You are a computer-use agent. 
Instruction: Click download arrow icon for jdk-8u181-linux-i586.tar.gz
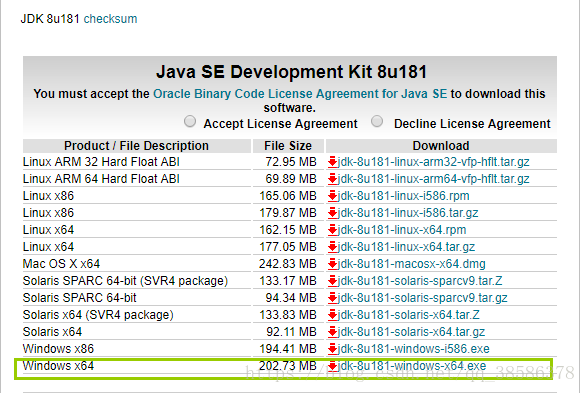(x=332, y=213)
